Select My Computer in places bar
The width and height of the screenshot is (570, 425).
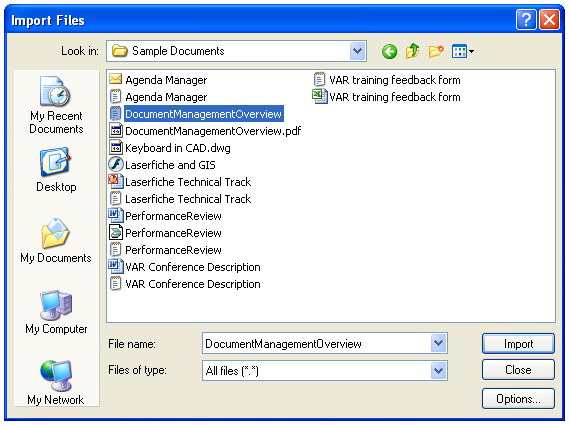(56, 312)
